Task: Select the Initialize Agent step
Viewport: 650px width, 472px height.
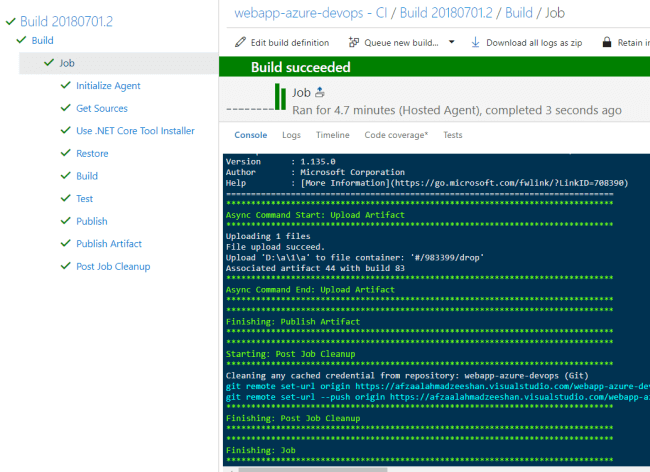Action: click(107, 86)
